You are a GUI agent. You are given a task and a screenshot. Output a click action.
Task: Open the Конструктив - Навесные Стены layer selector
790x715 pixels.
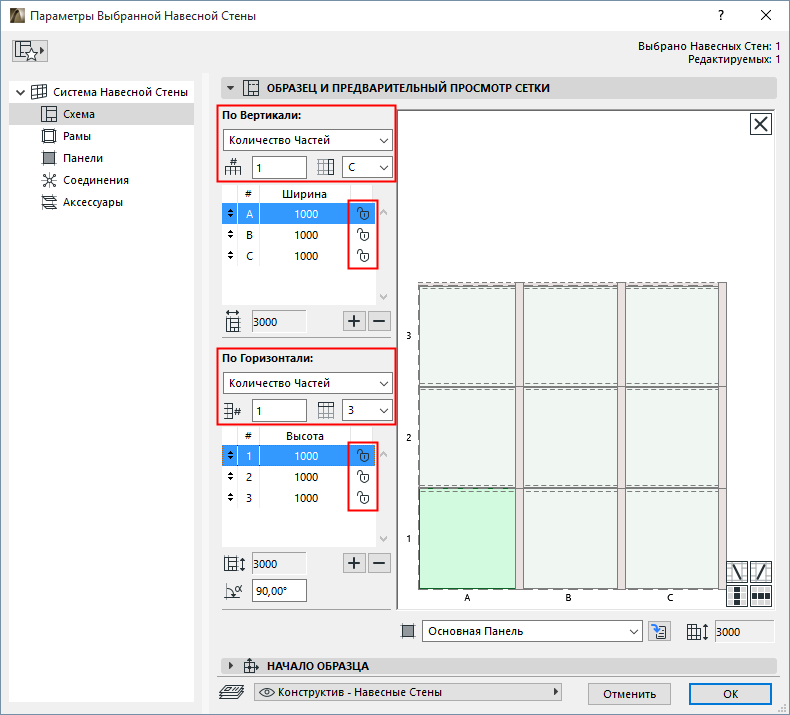(408, 692)
